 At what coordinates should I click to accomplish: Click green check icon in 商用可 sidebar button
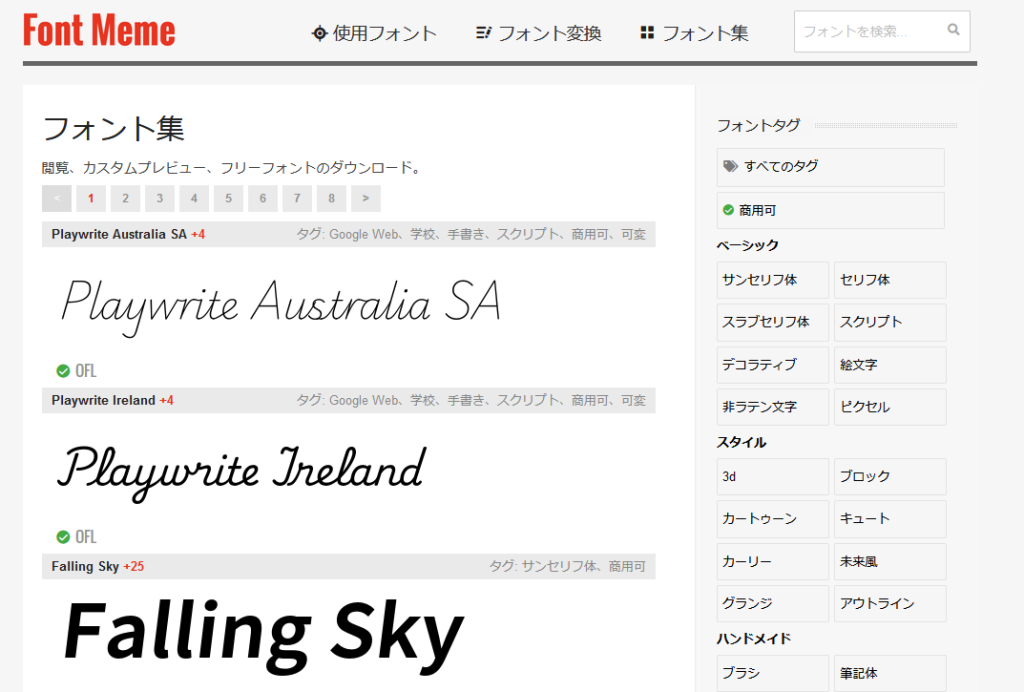[x=728, y=210]
